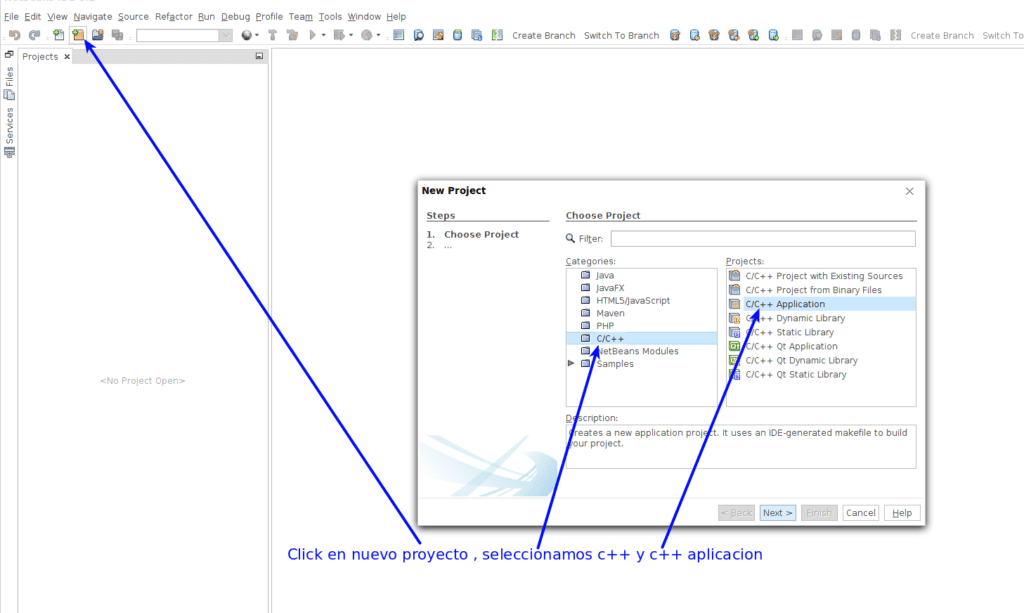
Task: Click the Save All toolbar icon
Action: point(118,35)
